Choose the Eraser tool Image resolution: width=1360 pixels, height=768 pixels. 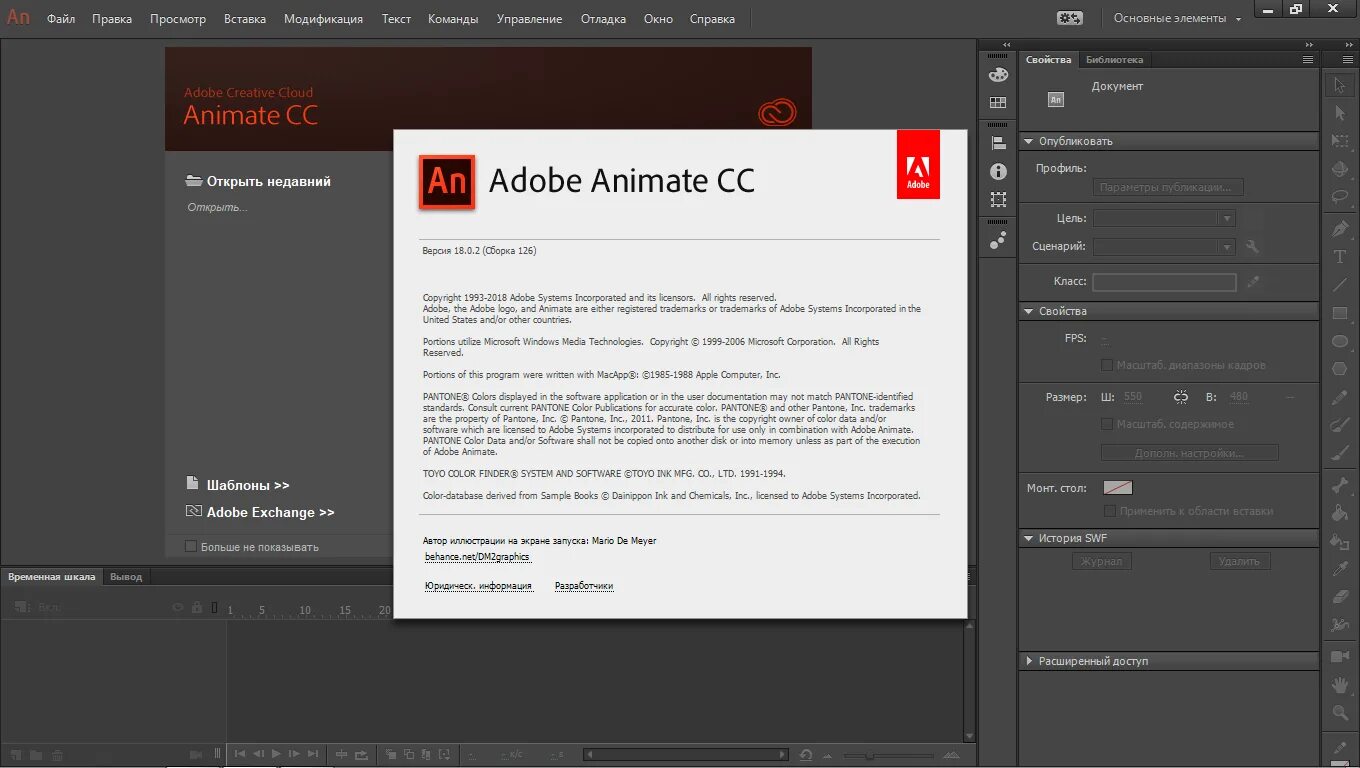pyautogui.click(x=1340, y=597)
